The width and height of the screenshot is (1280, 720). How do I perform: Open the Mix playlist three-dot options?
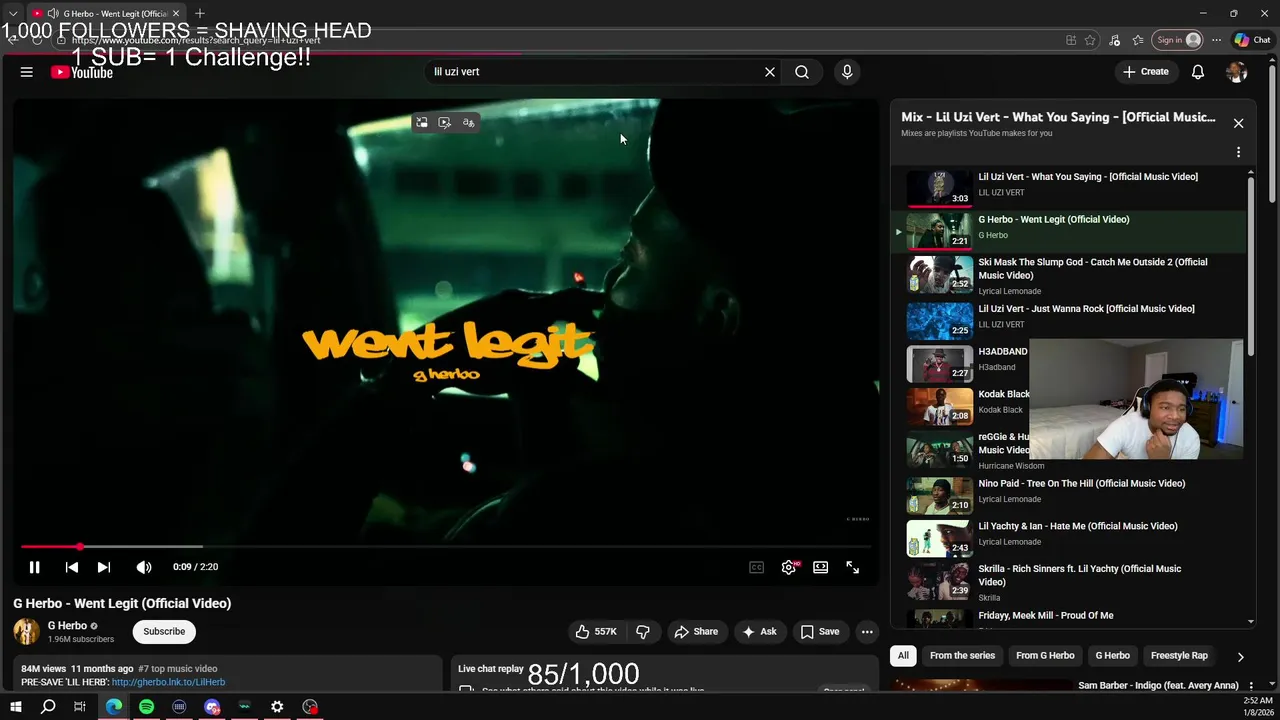1238,153
